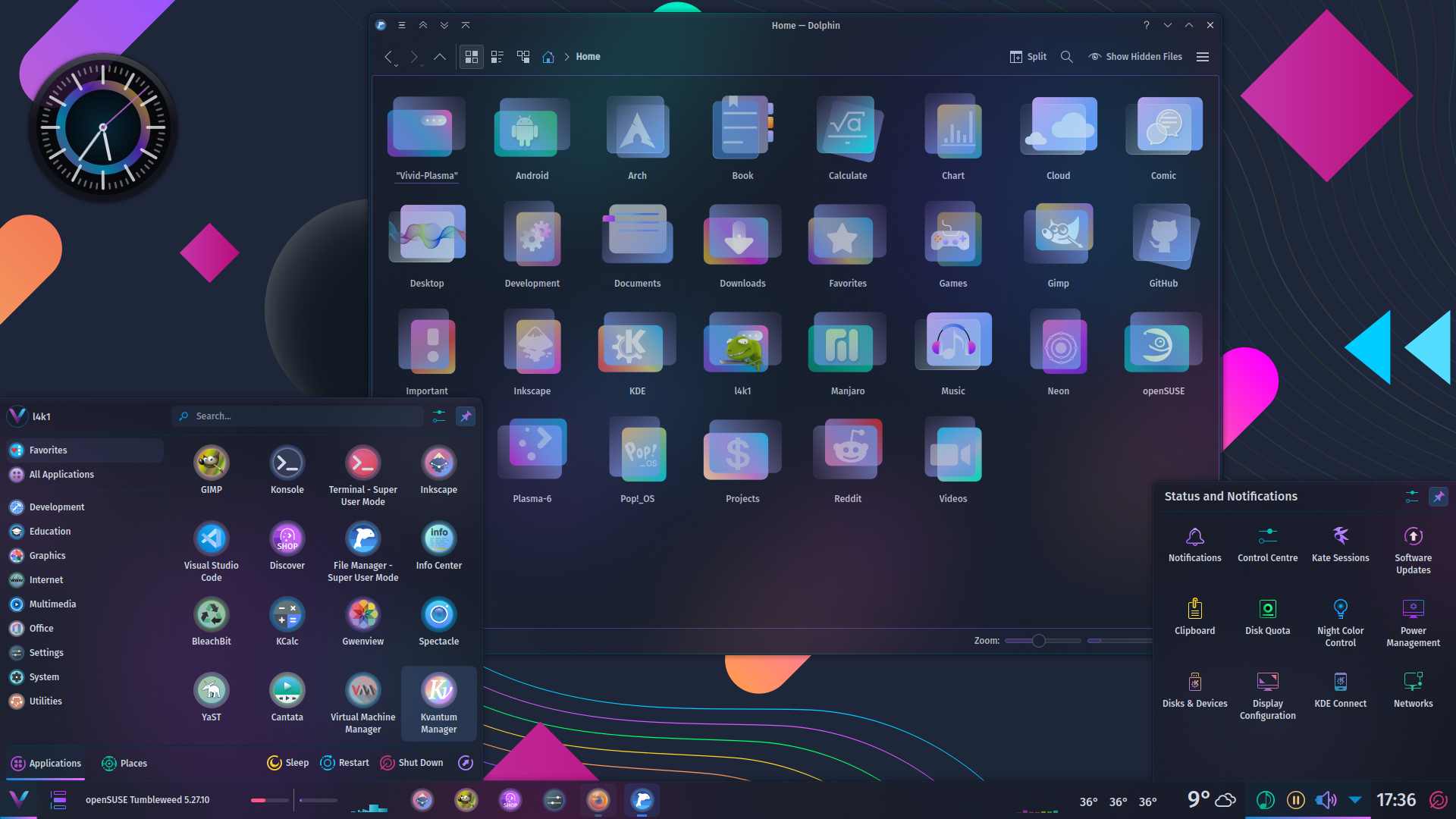Toggle media pause icon in system tray
The image size is (1456, 819).
point(1296,800)
